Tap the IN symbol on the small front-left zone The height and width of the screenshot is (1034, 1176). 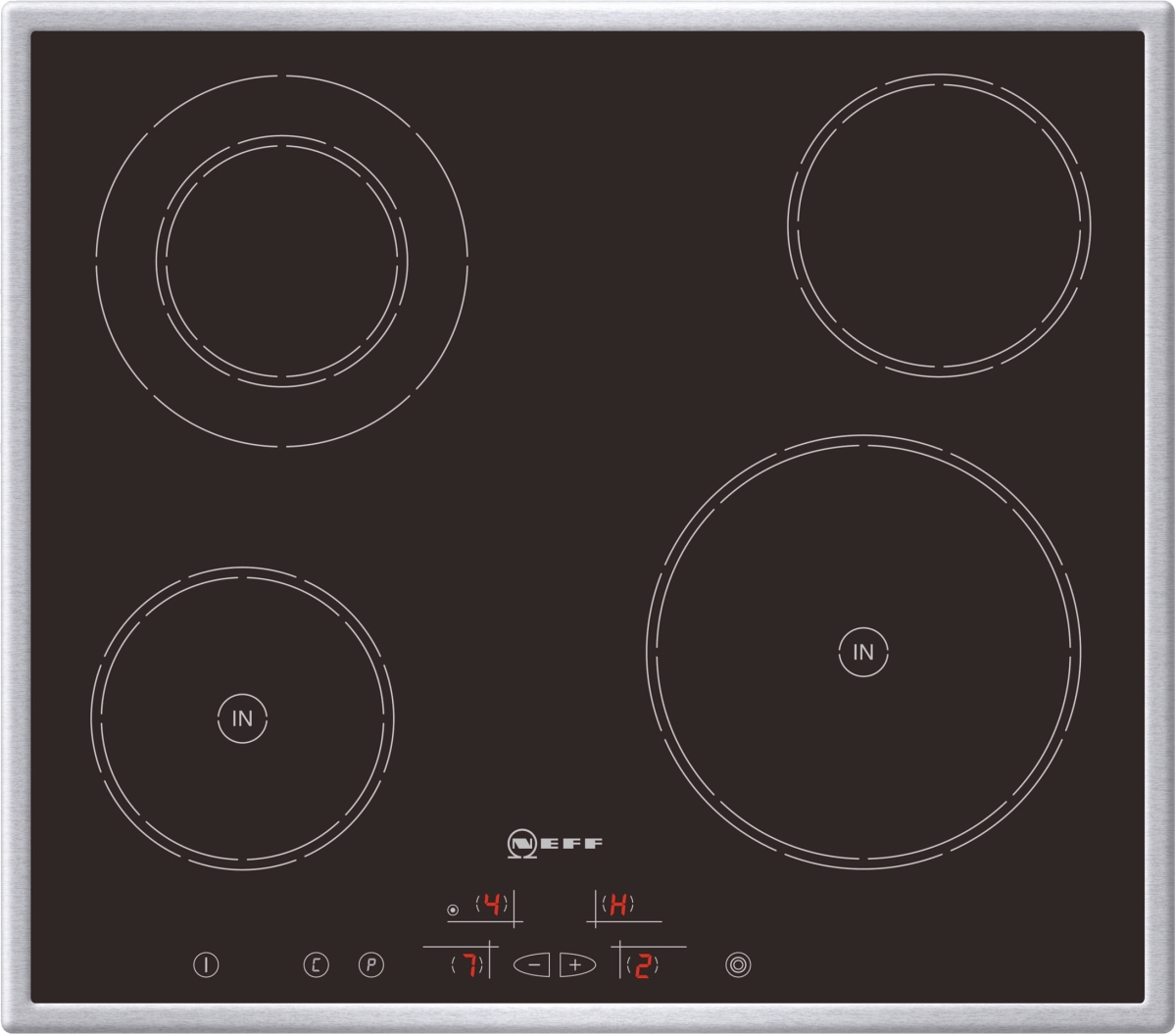(242, 718)
